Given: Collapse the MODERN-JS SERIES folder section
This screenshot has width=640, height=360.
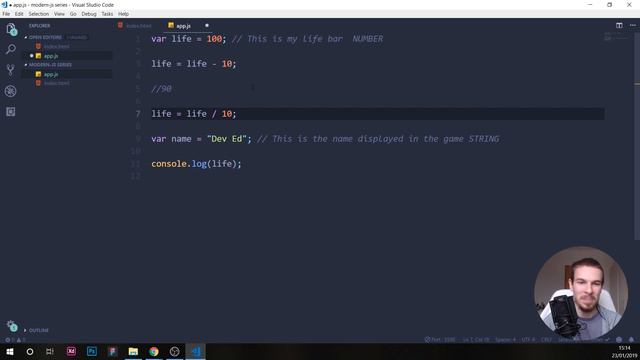Looking at the screenshot, I should tap(48, 64).
